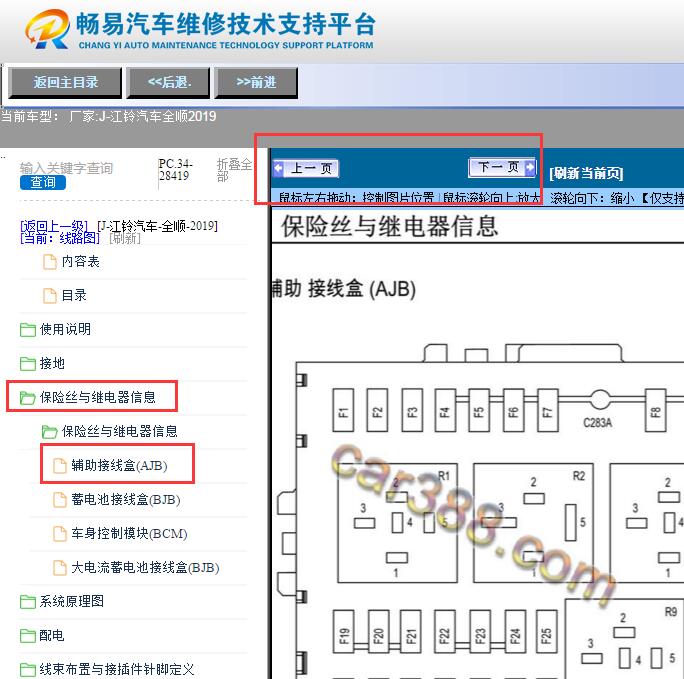
Task: Open the next page with 下一页
Action: [x=502, y=167]
